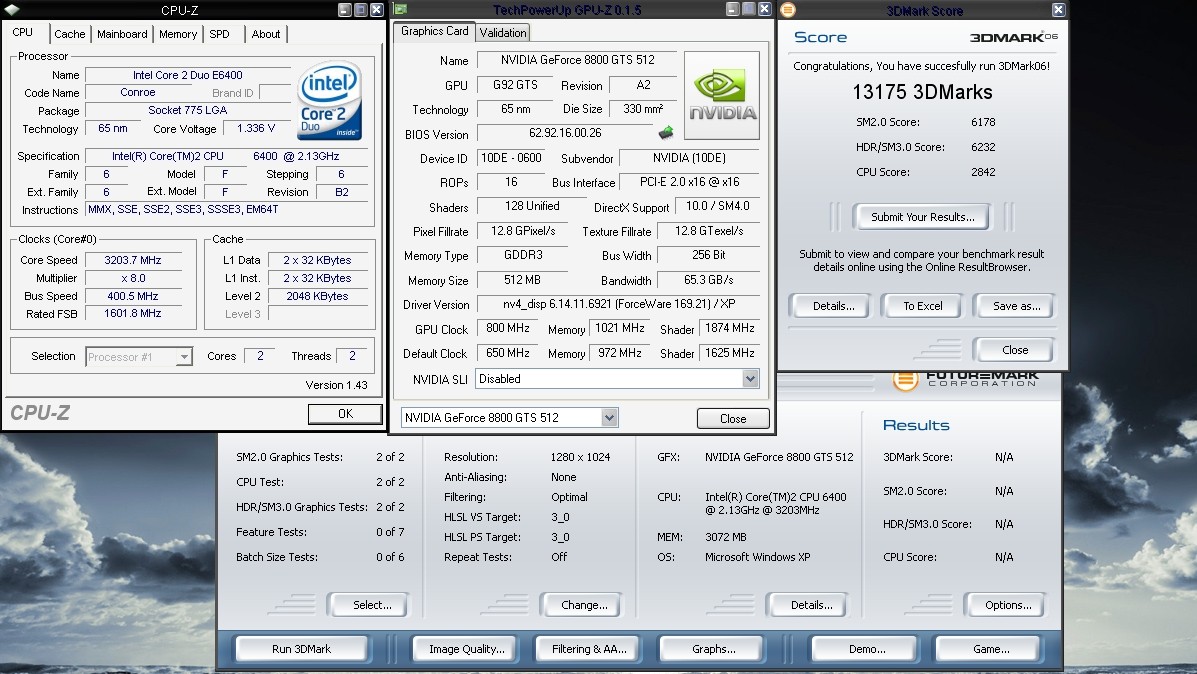The image size is (1197, 674).
Task: Select the Graphics Card tab in GPU-Z
Action: (x=434, y=31)
